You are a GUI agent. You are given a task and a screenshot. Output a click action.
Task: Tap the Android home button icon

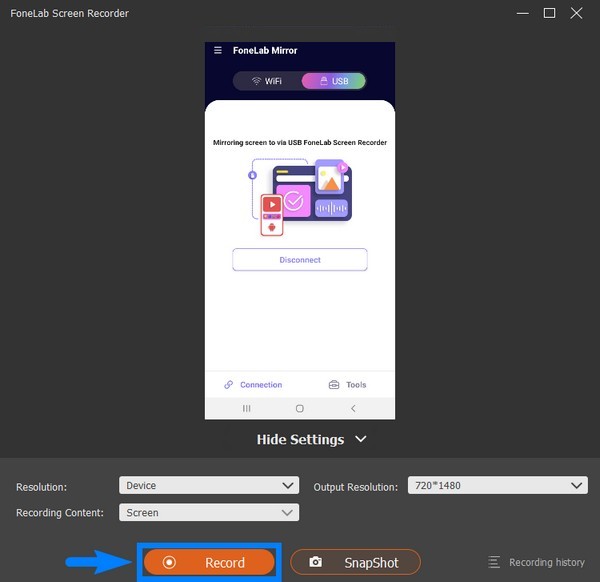[x=300, y=409]
